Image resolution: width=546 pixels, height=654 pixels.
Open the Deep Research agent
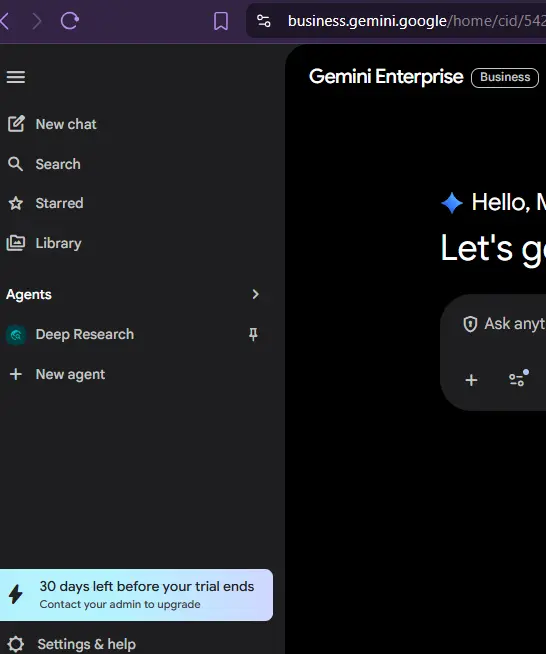click(x=85, y=335)
